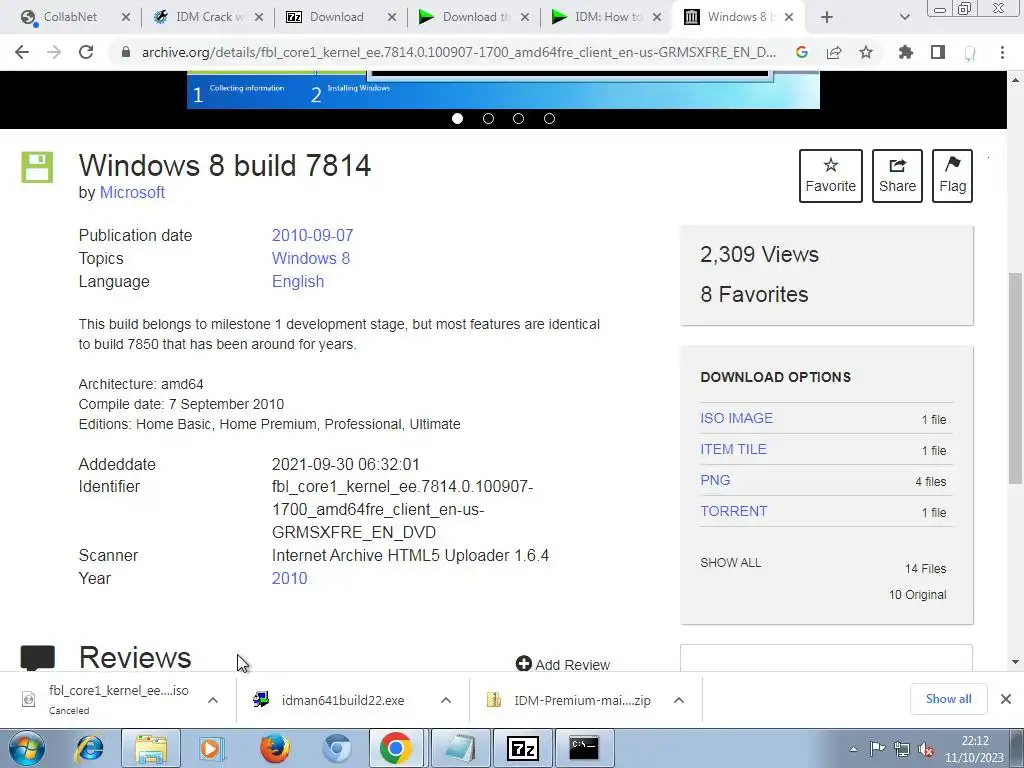1024x768 pixels.
Task: Open the TORRENT download option
Action: pyautogui.click(x=734, y=511)
